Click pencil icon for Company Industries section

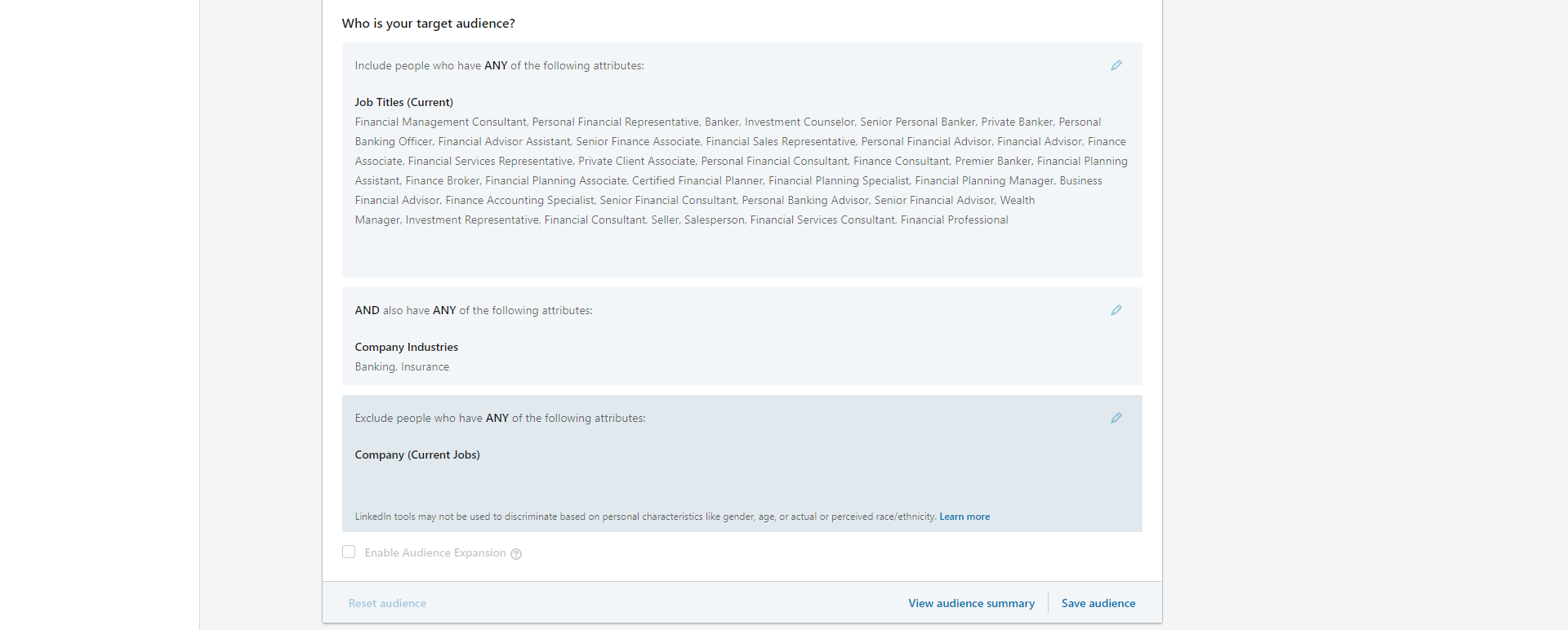point(1116,310)
